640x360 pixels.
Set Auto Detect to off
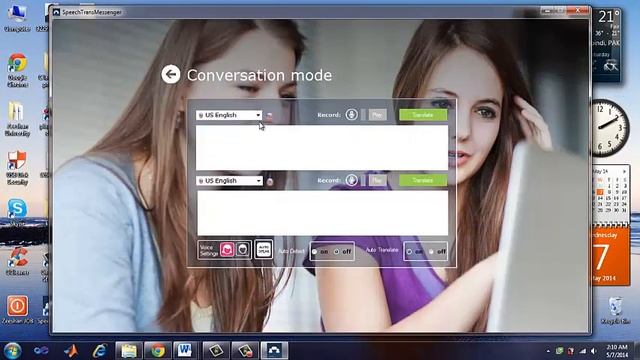point(336,252)
